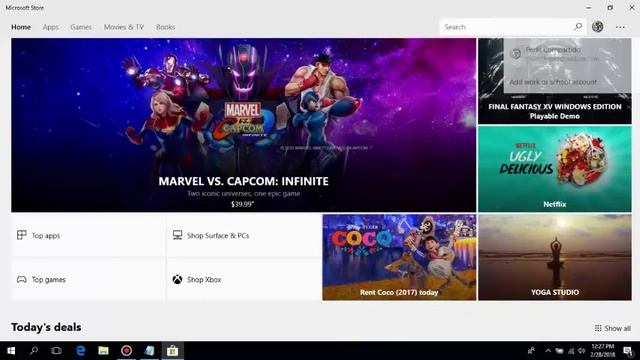640x360 pixels.
Task: Click the Top apps grid icon
Action: 22,235
